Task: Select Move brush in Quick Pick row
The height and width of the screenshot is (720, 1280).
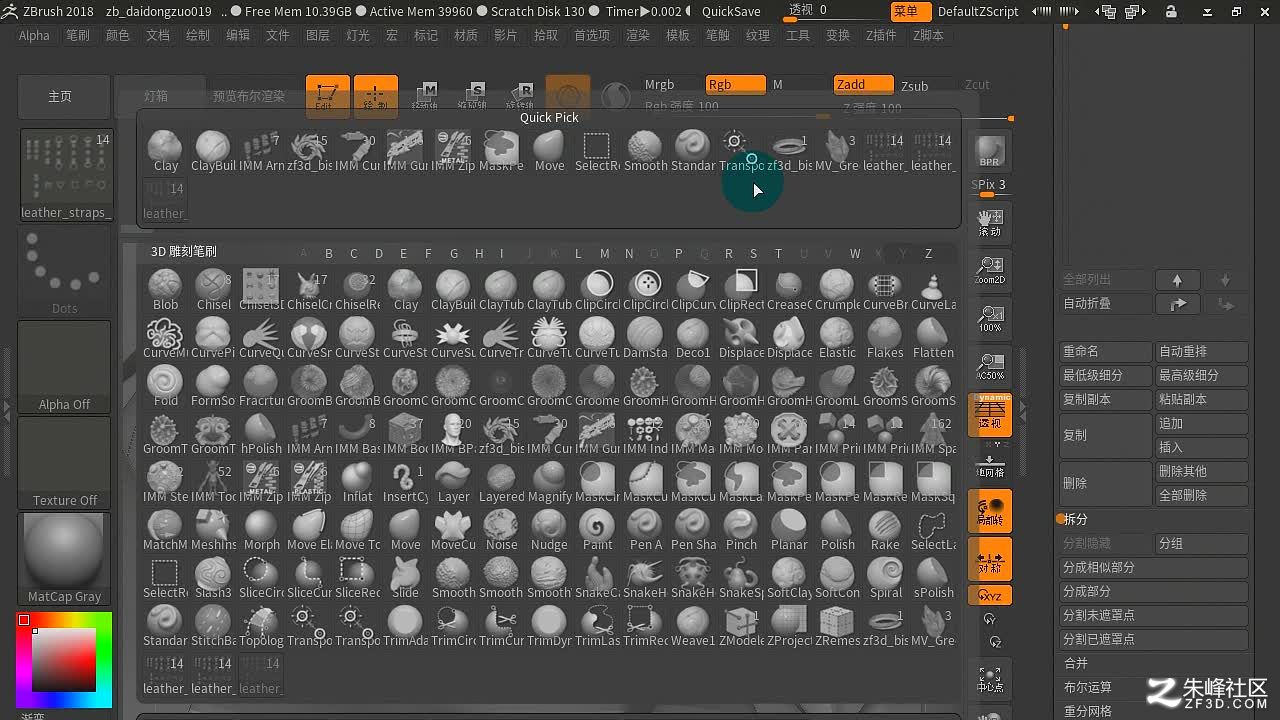Action: click(x=549, y=151)
